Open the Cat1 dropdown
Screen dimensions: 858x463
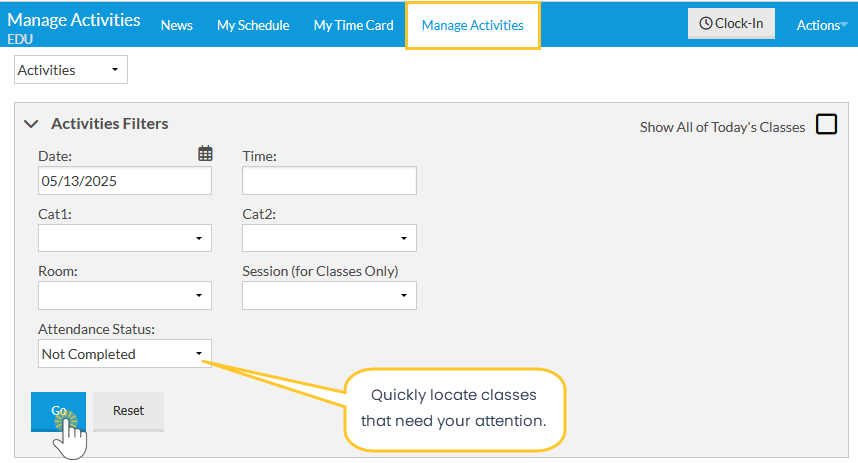click(125, 238)
